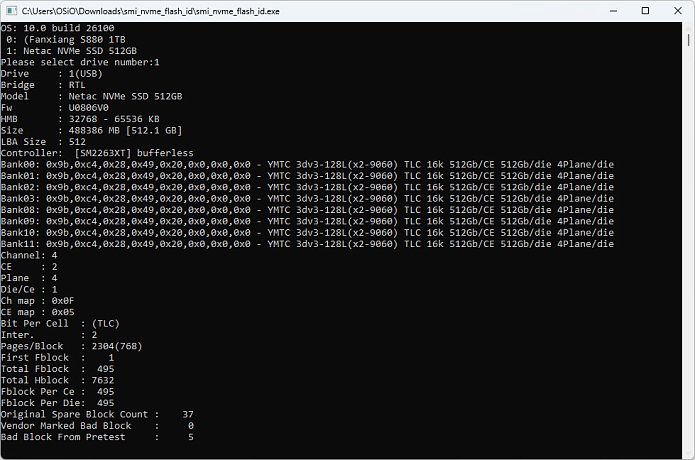Click the console app icon in title bar

pyautogui.click(x=11, y=10)
